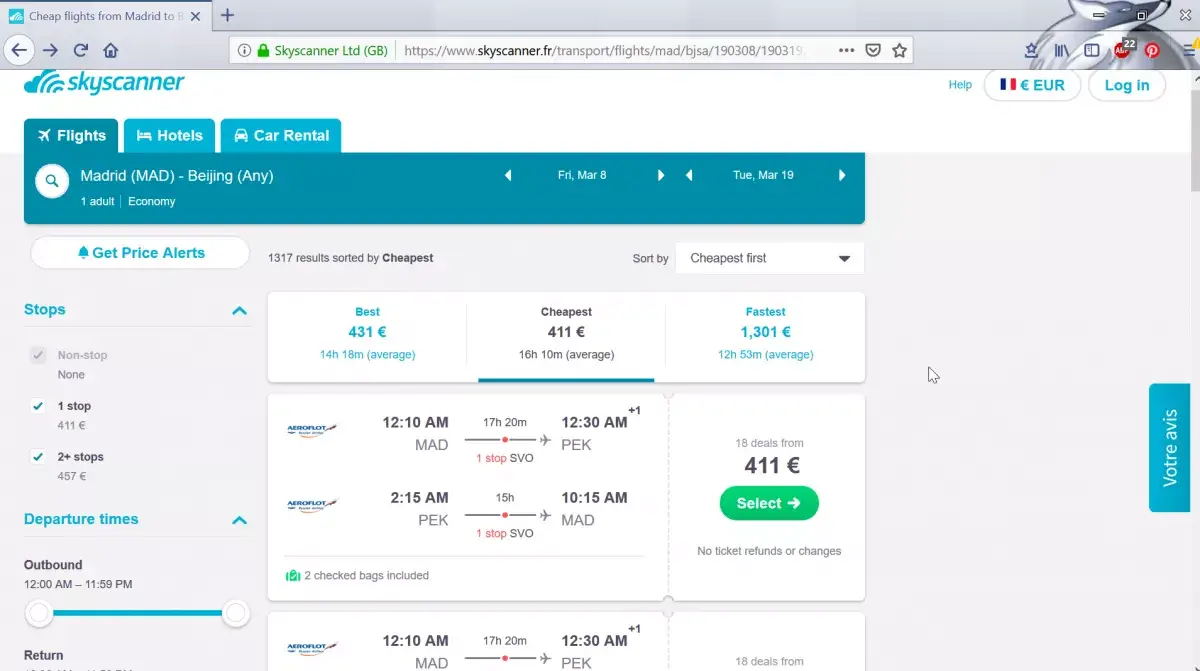Reload the current Skyscanner page
The height and width of the screenshot is (671, 1200).
point(81,50)
